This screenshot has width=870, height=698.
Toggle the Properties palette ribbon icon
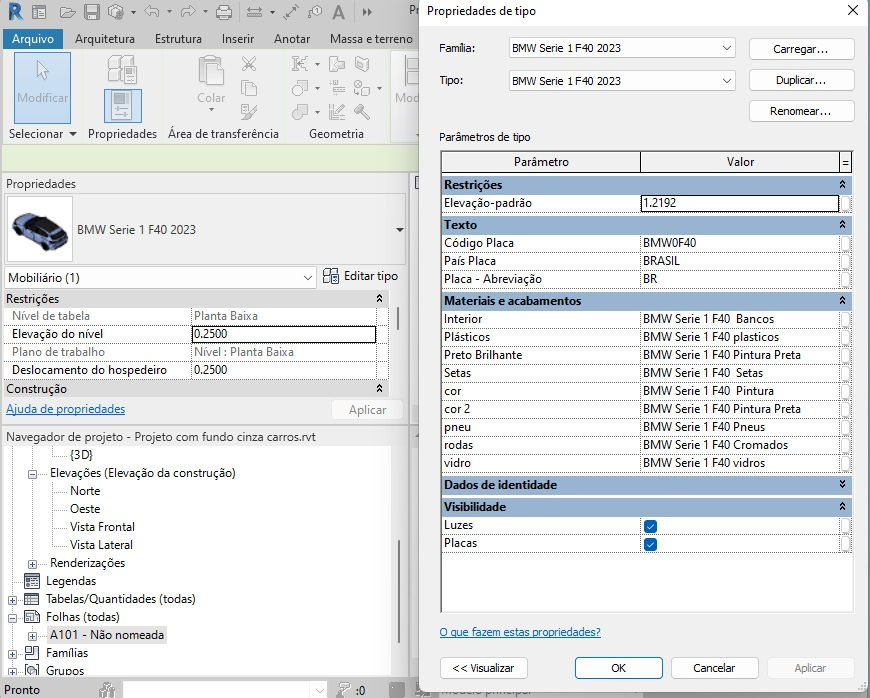pyautogui.click(x=123, y=105)
